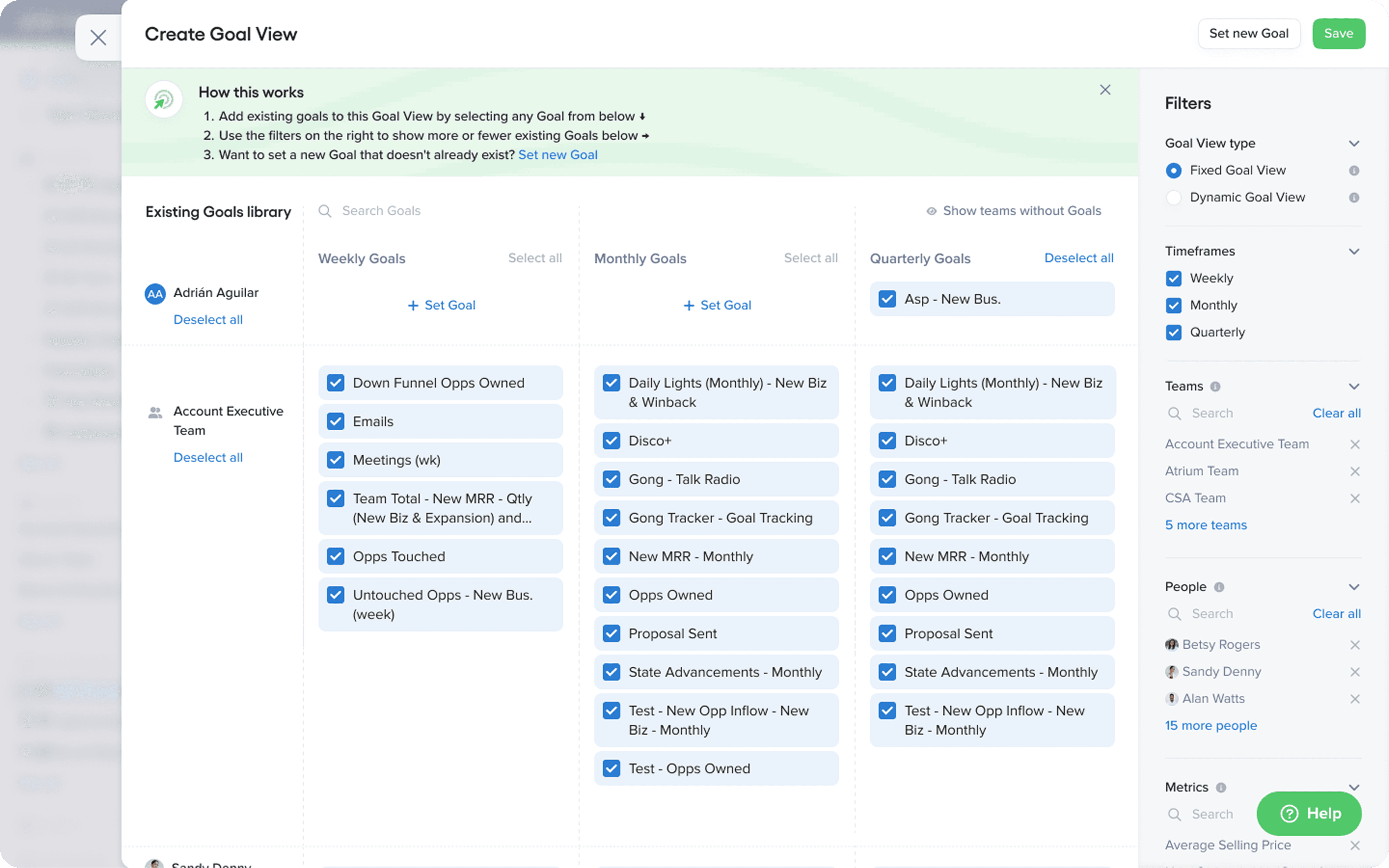
Task: Select the Fixed Goal View radio button
Action: point(1173,171)
